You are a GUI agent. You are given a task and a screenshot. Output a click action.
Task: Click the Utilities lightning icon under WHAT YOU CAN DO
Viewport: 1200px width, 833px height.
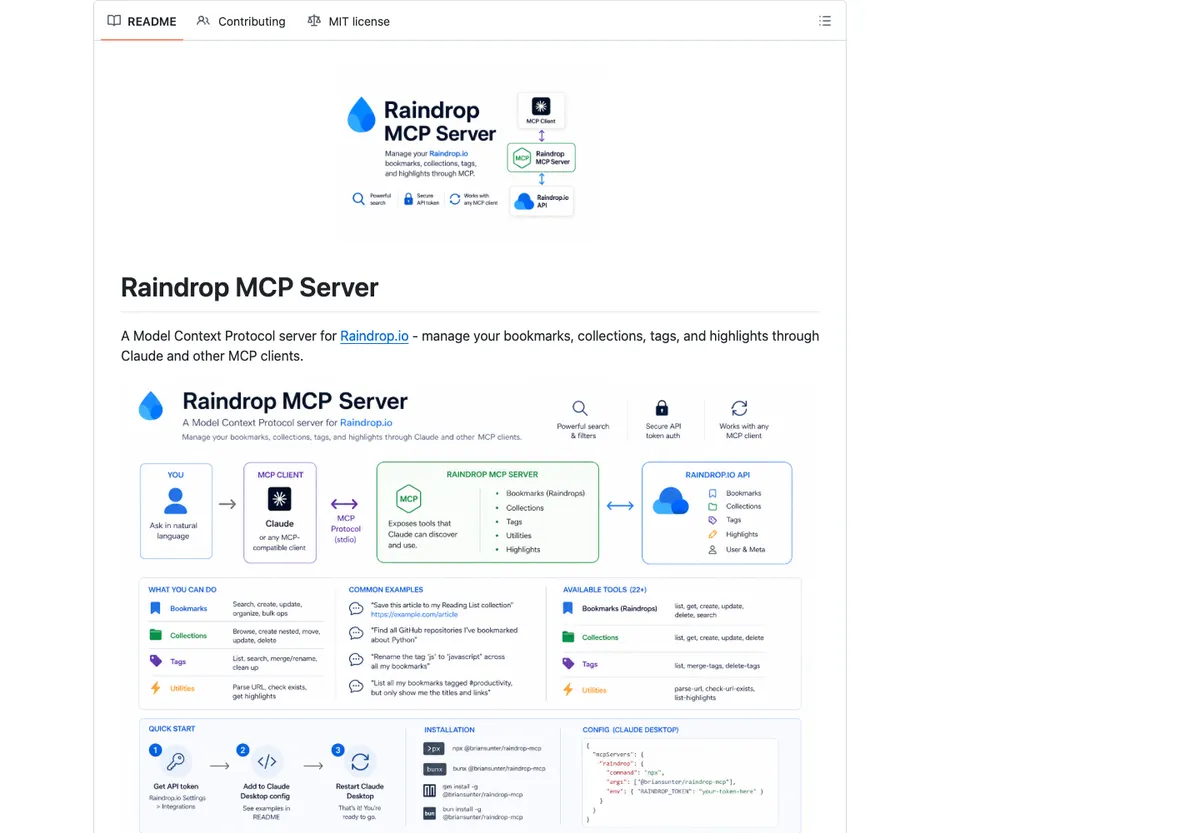[155, 688]
